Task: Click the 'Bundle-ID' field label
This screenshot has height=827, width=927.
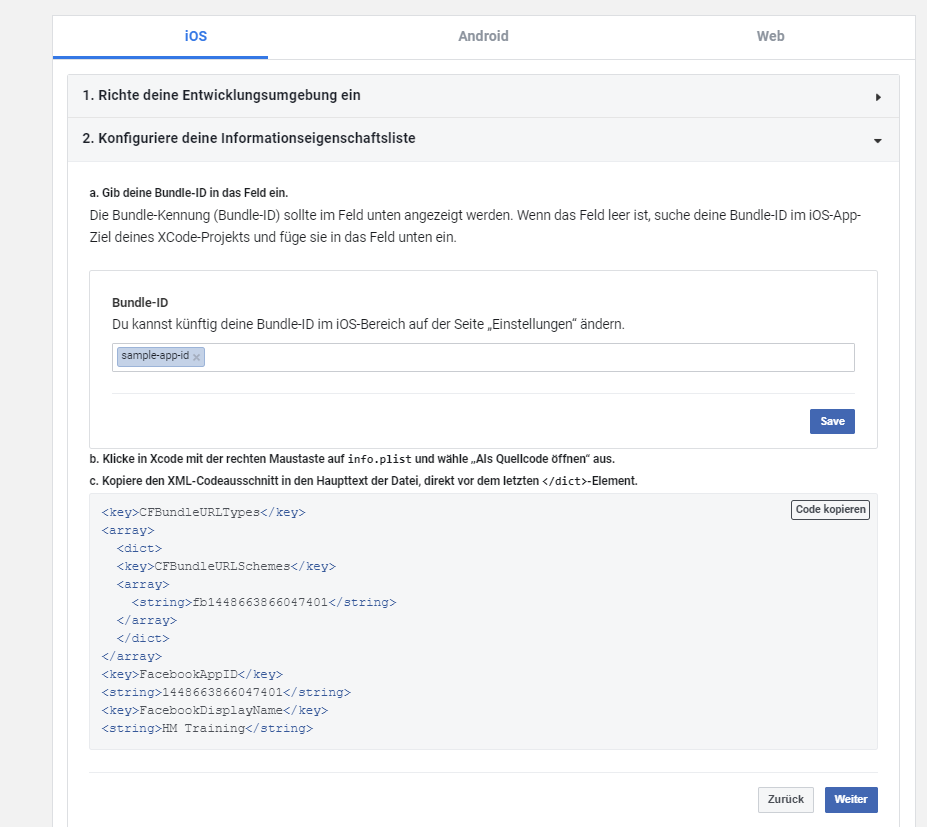Action: [140, 303]
